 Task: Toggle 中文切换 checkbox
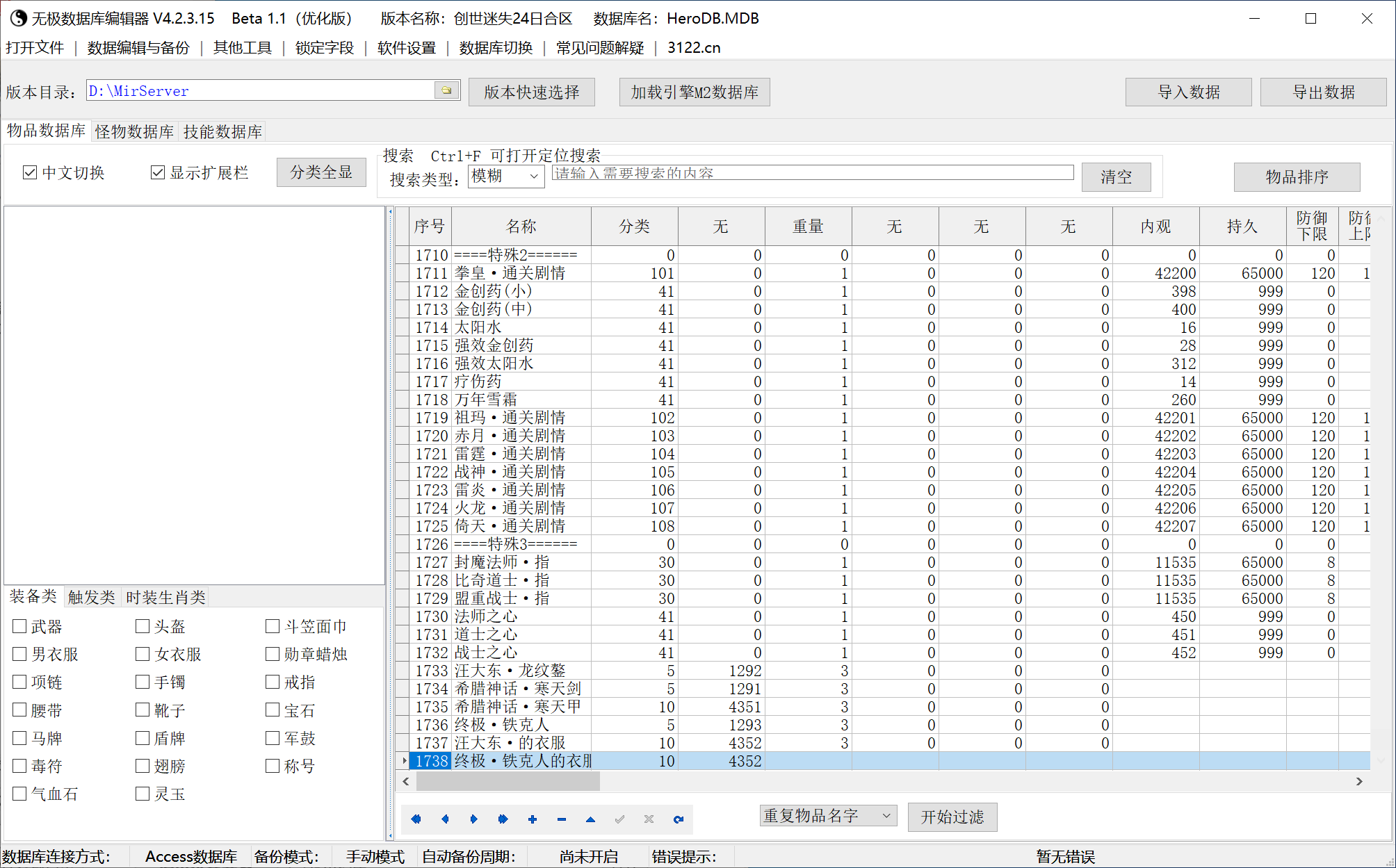point(29,172)
